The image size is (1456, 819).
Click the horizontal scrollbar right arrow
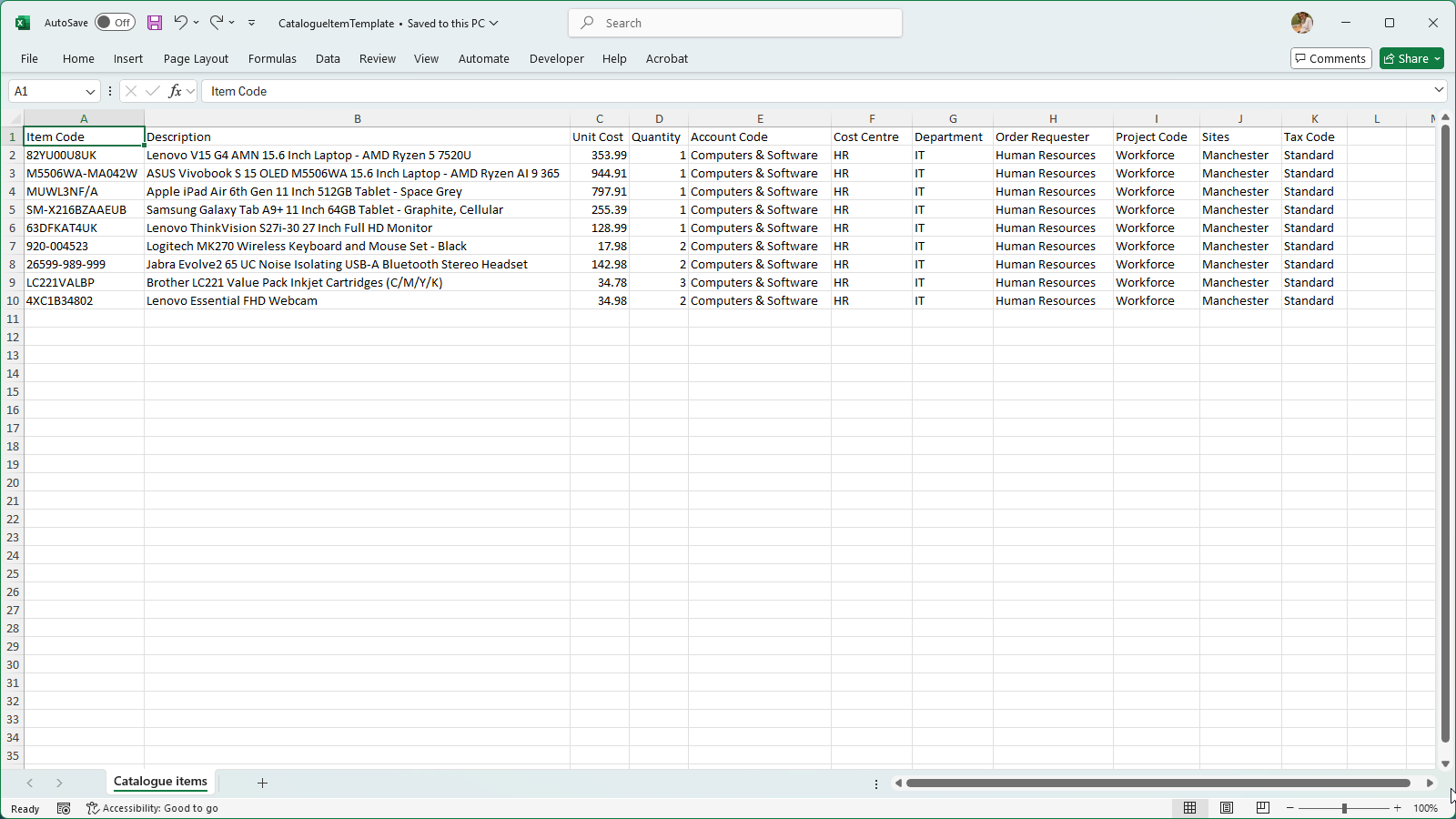point(1430,783)
